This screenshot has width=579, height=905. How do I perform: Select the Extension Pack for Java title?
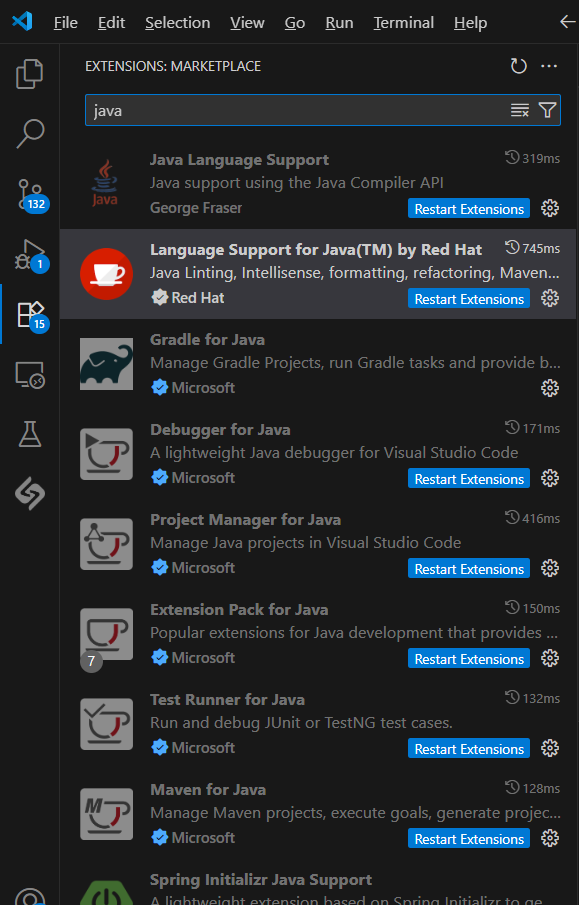pyautogui.click(x=239, y=609)
